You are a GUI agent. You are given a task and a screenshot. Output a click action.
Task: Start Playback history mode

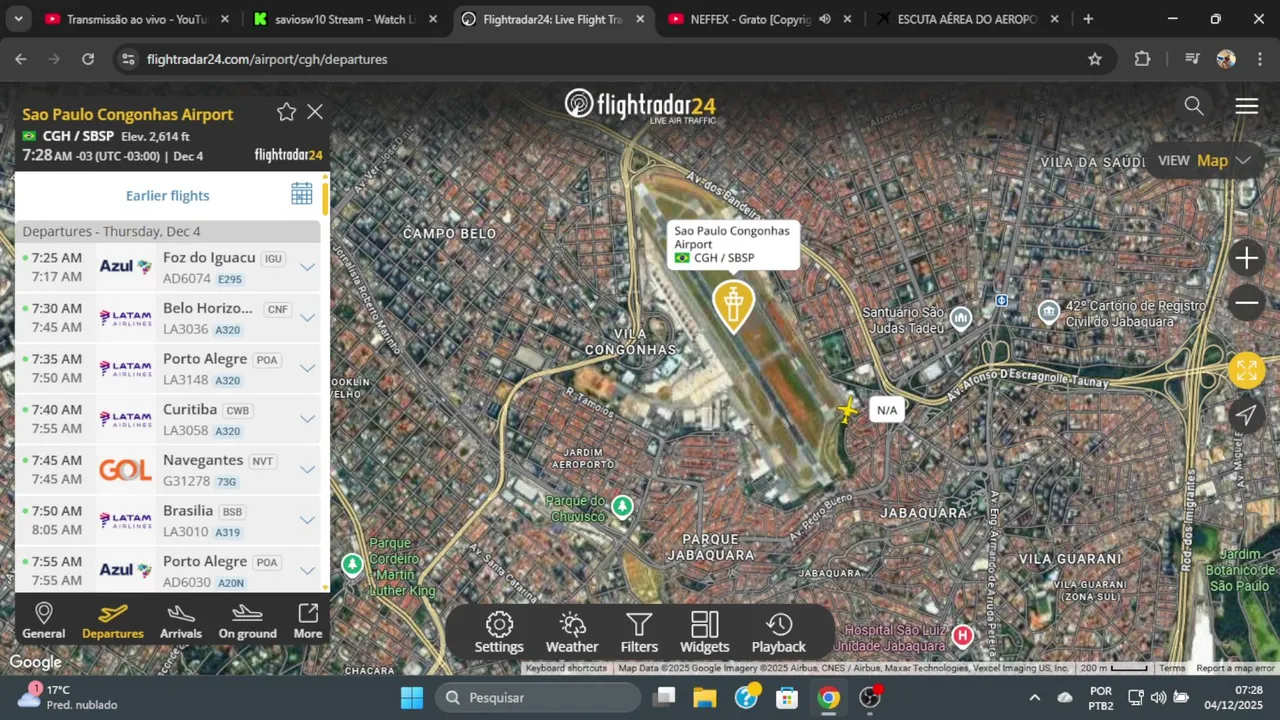coord(778,633)
